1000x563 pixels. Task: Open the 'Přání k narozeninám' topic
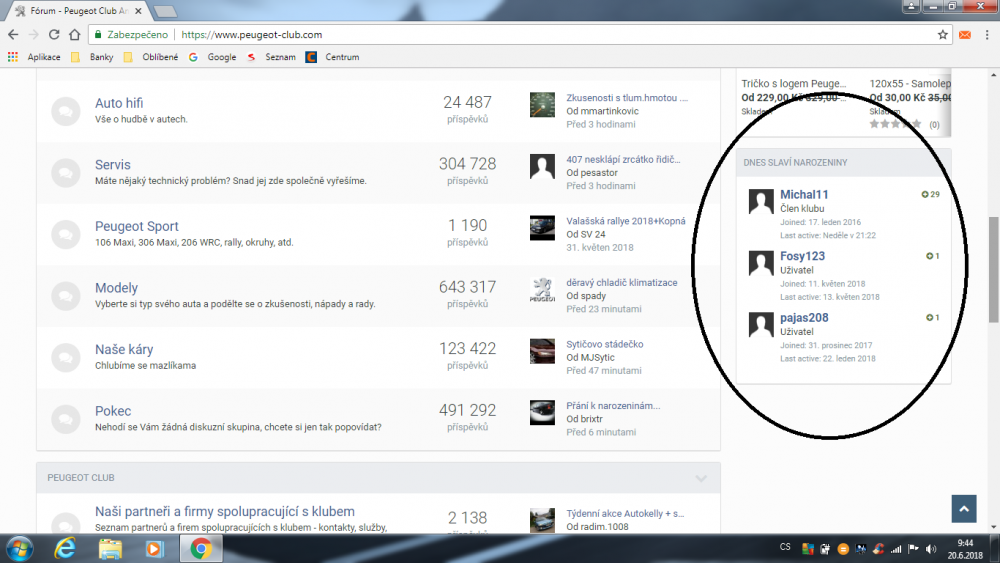[x=613, y=406]
